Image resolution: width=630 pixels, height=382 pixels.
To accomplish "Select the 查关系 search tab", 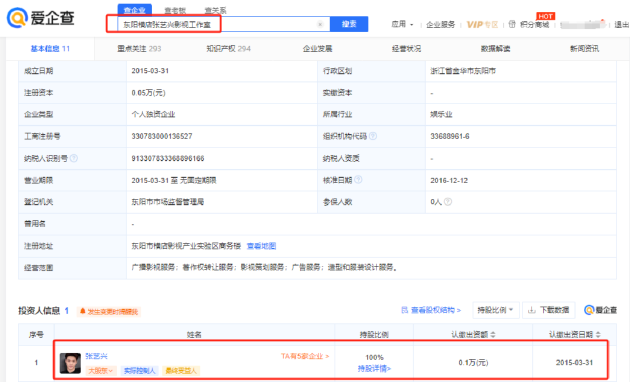I will (215, 11).
